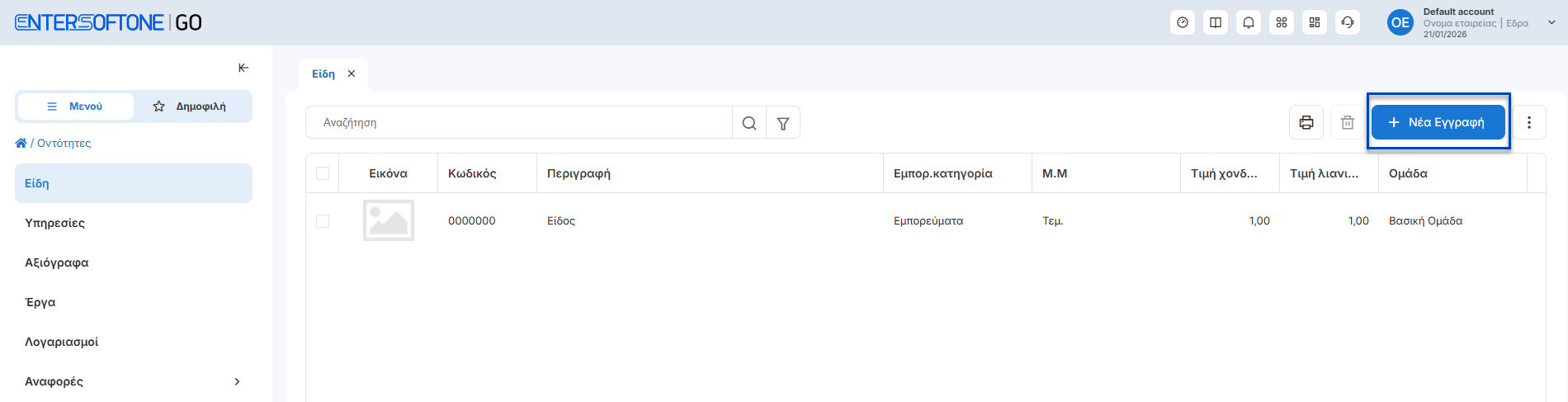Open Αξιόγραφα from the sidebar
The height and width of the screenshot is (402, 1568).
coord(57,262)
